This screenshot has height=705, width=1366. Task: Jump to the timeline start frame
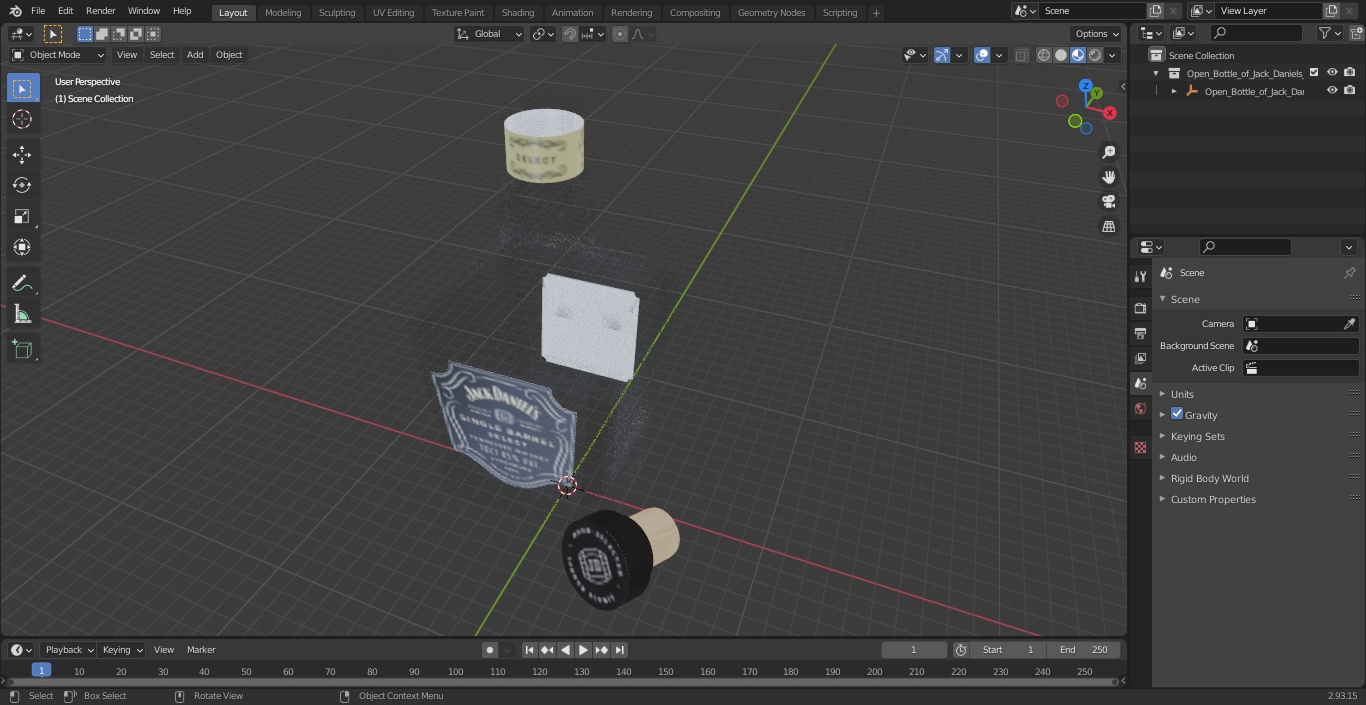[x=530, y=650]
